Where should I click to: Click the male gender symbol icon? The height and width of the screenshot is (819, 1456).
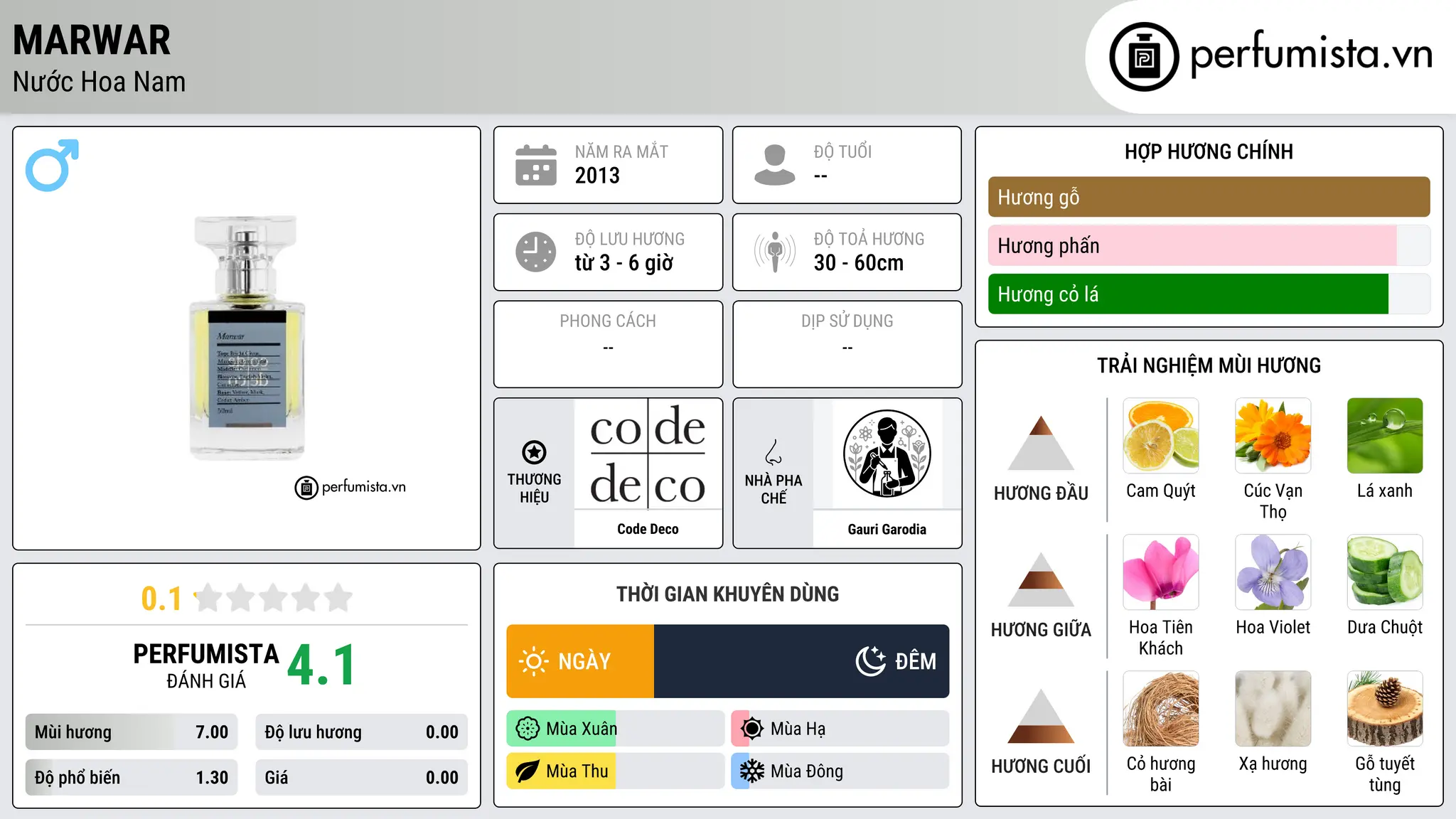point(52,165)
